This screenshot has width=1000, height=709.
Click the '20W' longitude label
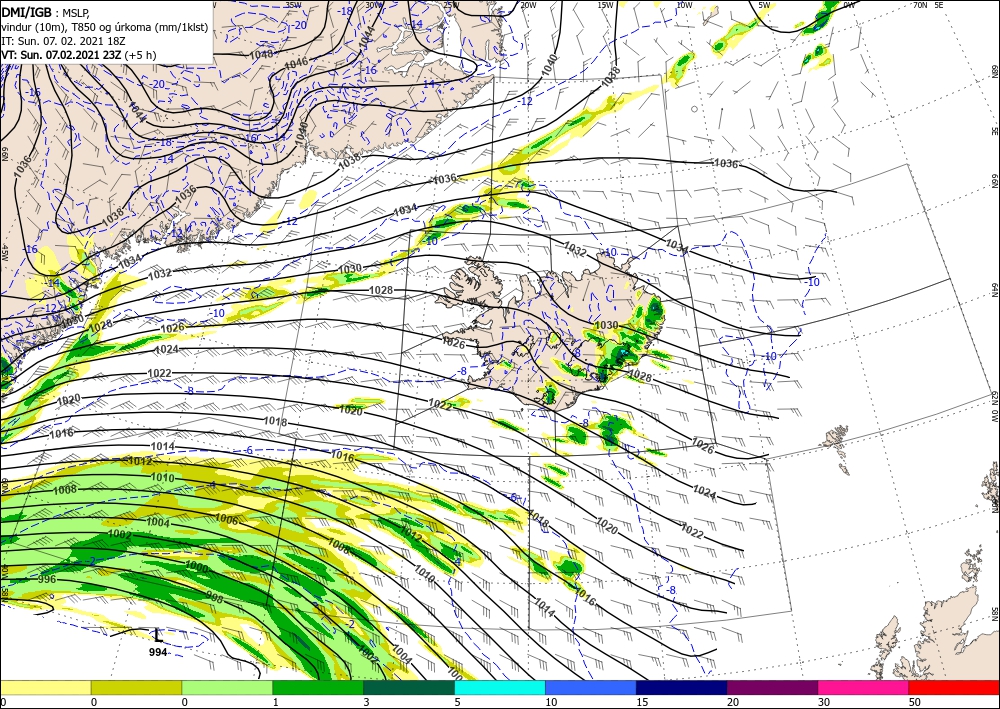[x=528, y=5]
